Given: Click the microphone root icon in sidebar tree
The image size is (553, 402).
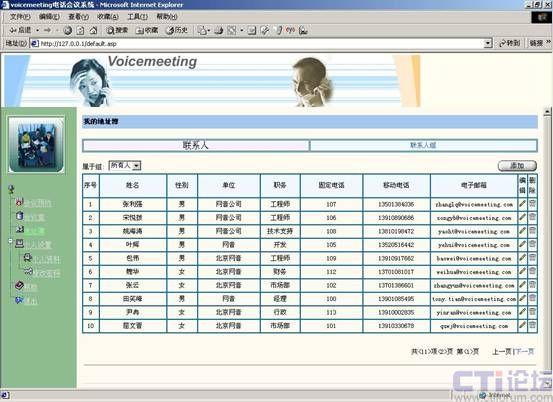Looking at the screenshot, I should [11, 189].
